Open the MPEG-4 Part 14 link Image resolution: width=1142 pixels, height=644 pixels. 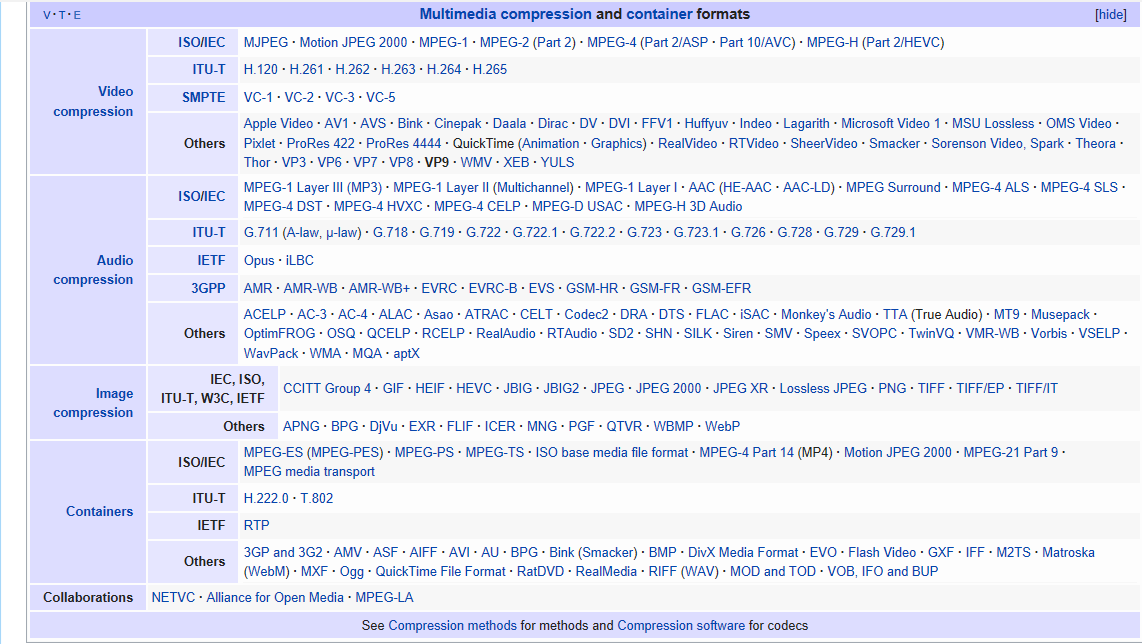(x=747, y=452)
